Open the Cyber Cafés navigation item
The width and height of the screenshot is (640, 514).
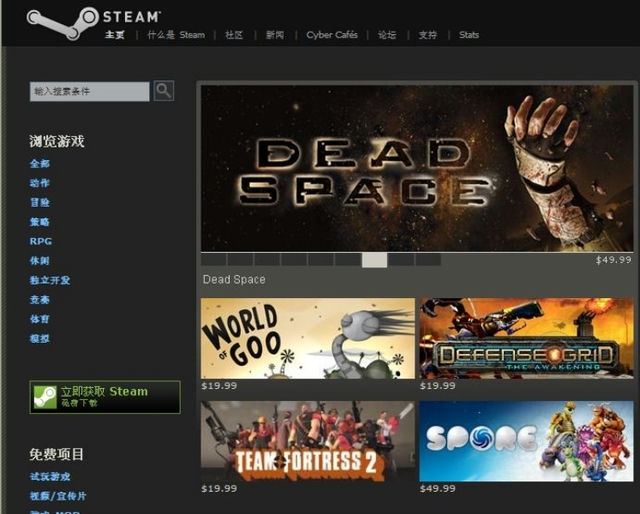(331, 35)
